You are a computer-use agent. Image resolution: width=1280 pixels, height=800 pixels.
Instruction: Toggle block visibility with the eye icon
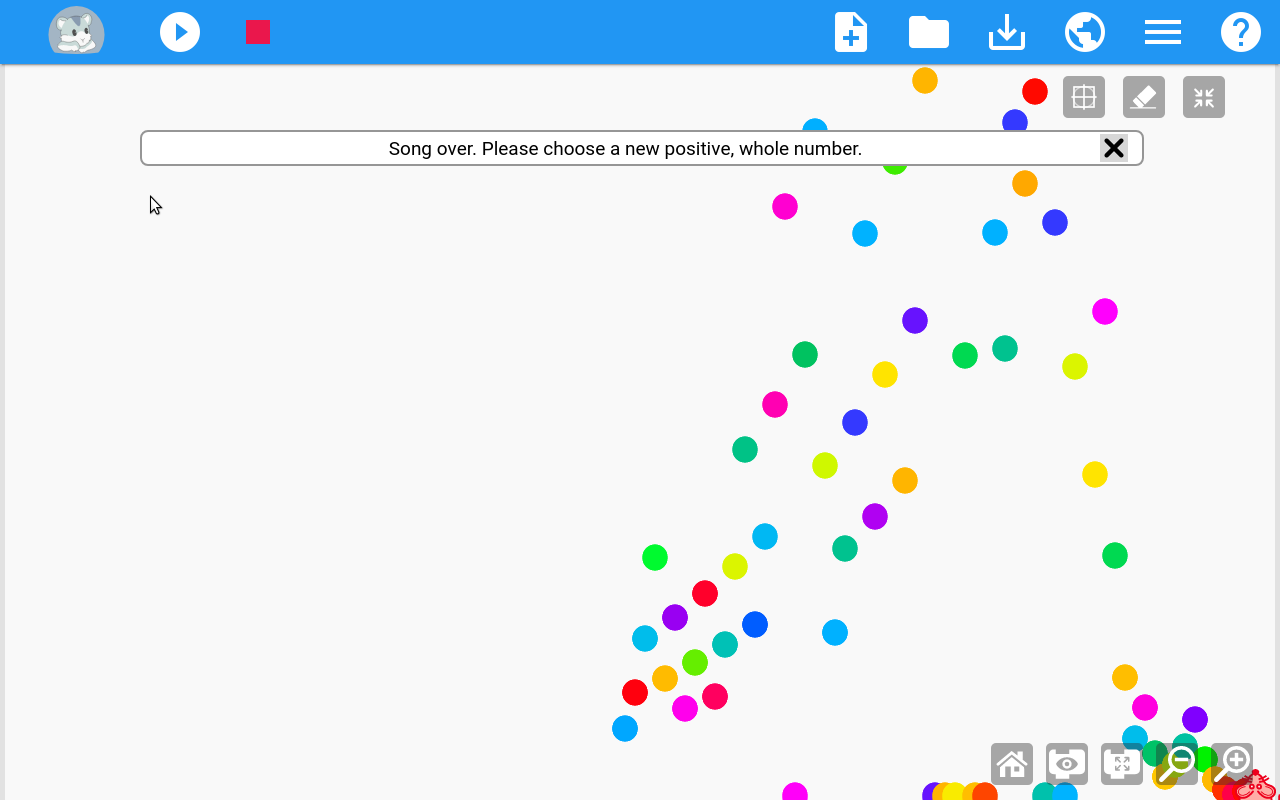point(1067,764)
